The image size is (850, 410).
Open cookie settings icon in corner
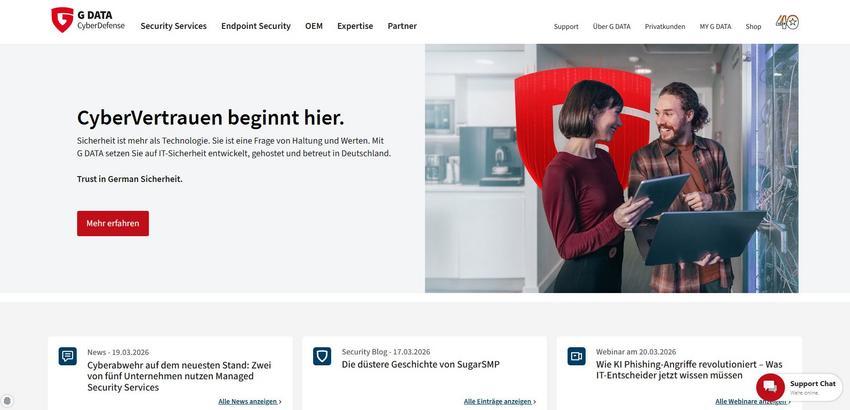(8, 401)
